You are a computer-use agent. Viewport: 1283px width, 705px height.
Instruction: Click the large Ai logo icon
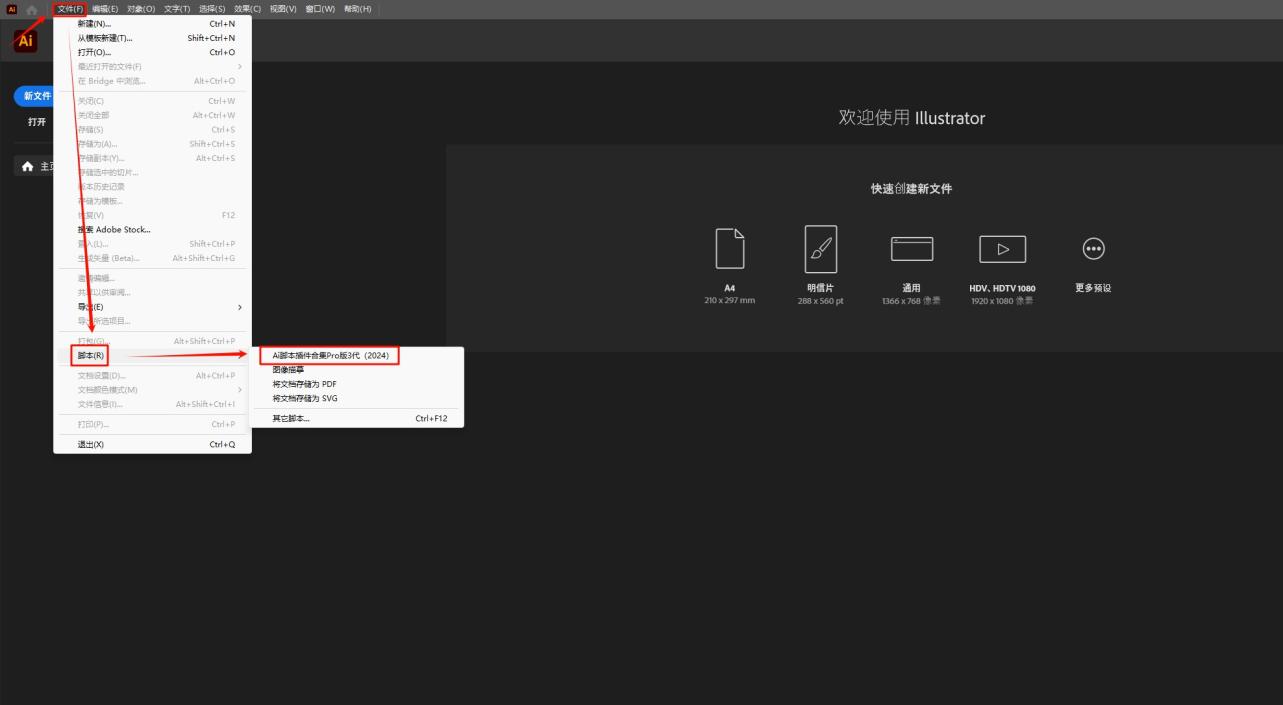(26, 41)
